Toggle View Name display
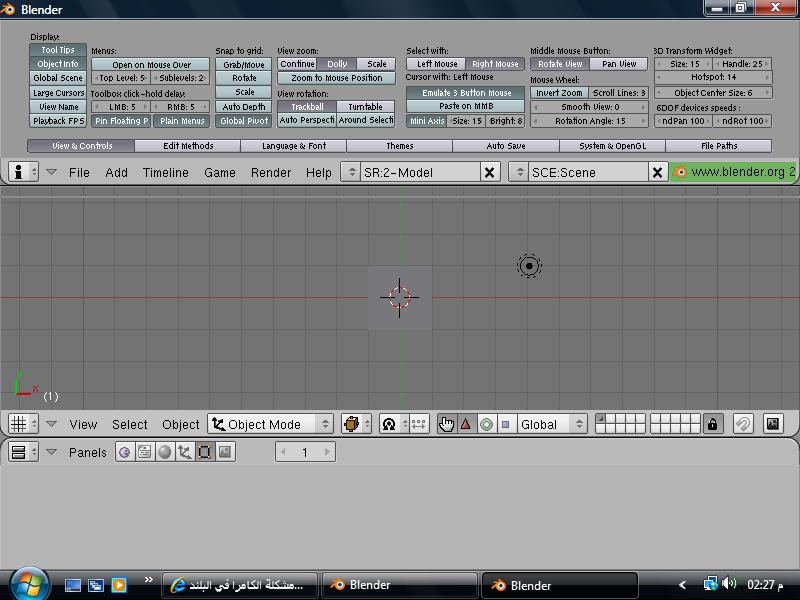The width and height of the screenshot is (800, 600). 58,107
